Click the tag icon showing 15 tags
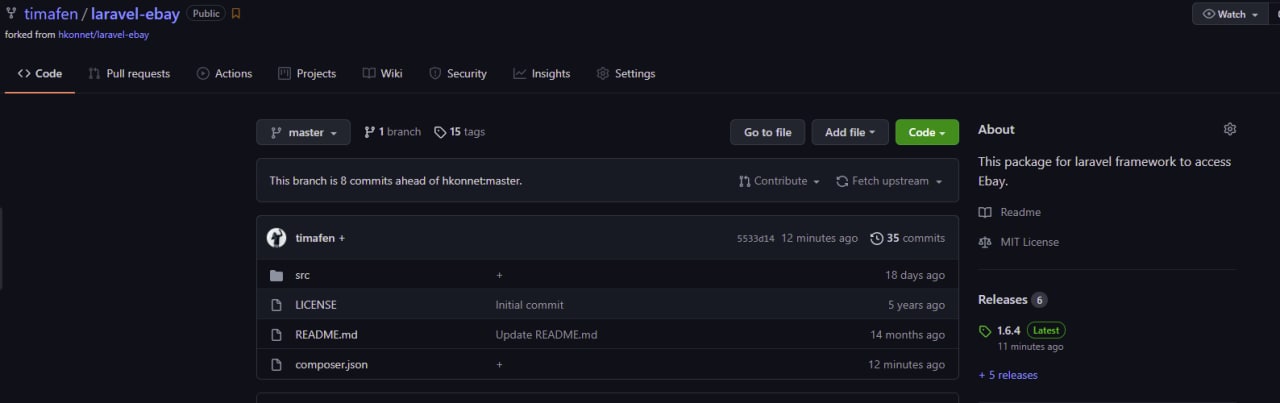 click(x=440, y=132)
